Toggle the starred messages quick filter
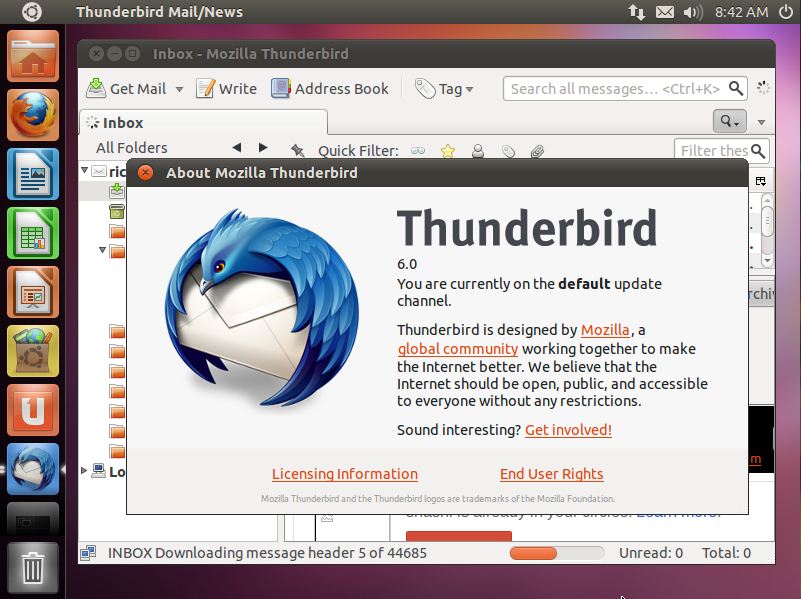 tap(448, 151)
